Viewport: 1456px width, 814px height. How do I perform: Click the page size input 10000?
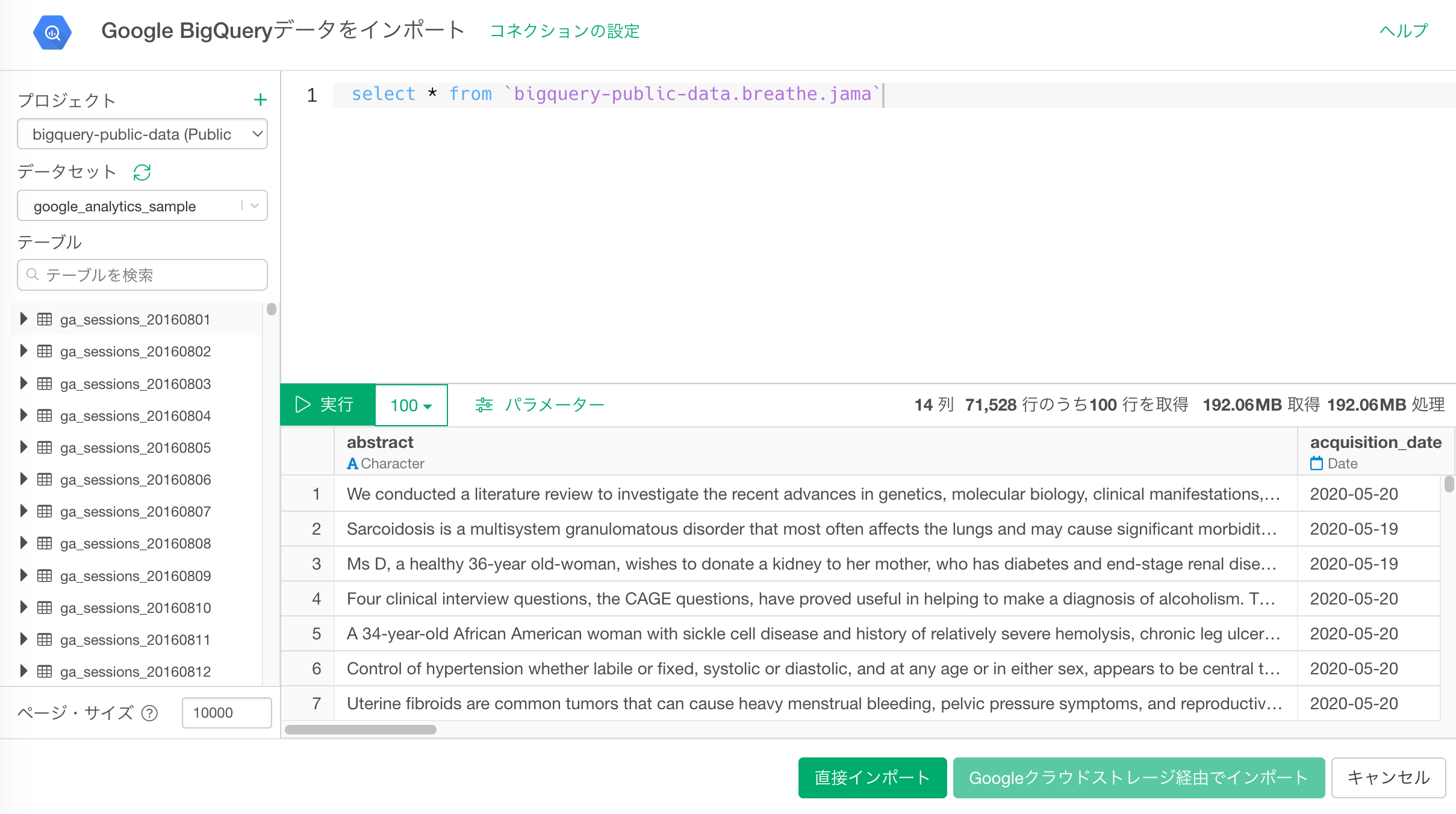coord(227,713)
